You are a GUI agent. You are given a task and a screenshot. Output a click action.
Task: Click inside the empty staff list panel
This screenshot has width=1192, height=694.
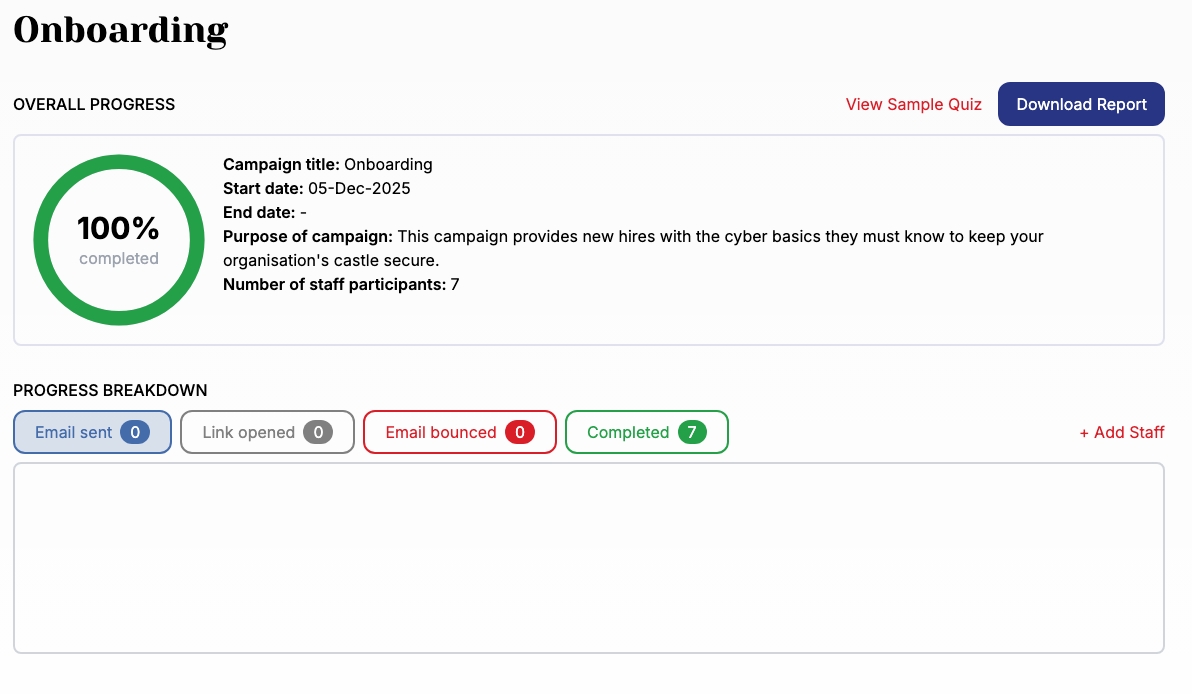point(588,557)
